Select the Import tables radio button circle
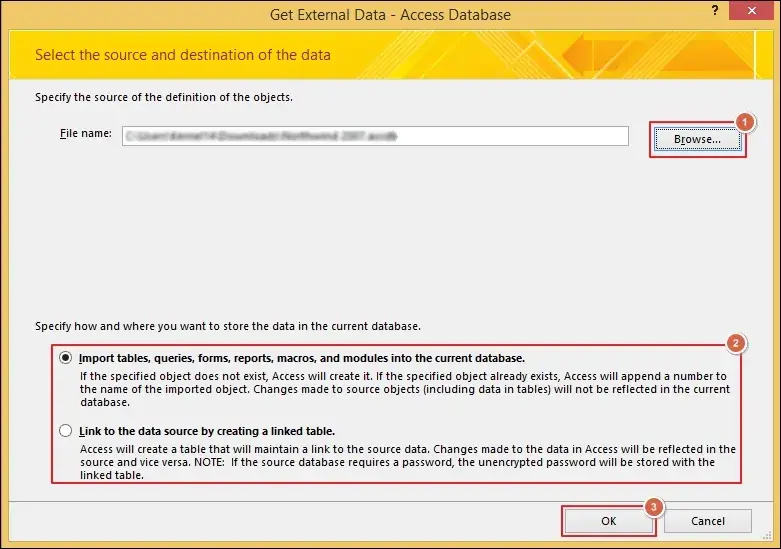Viewport: 781px width, 549px height. pyautogui.click(x=66, y=357)
